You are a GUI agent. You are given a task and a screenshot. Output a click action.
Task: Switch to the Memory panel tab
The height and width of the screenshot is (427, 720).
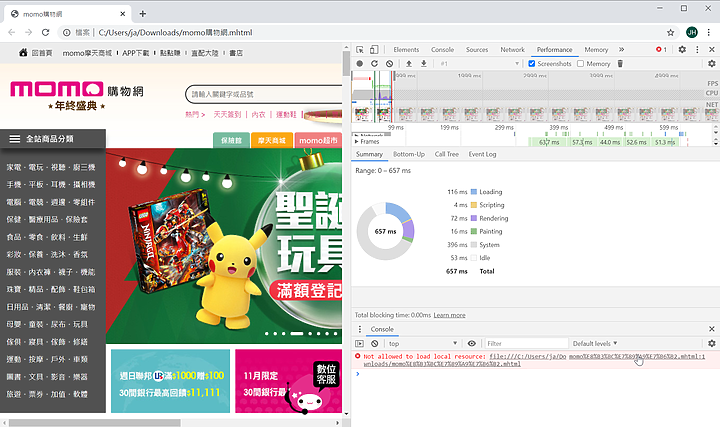596,50
